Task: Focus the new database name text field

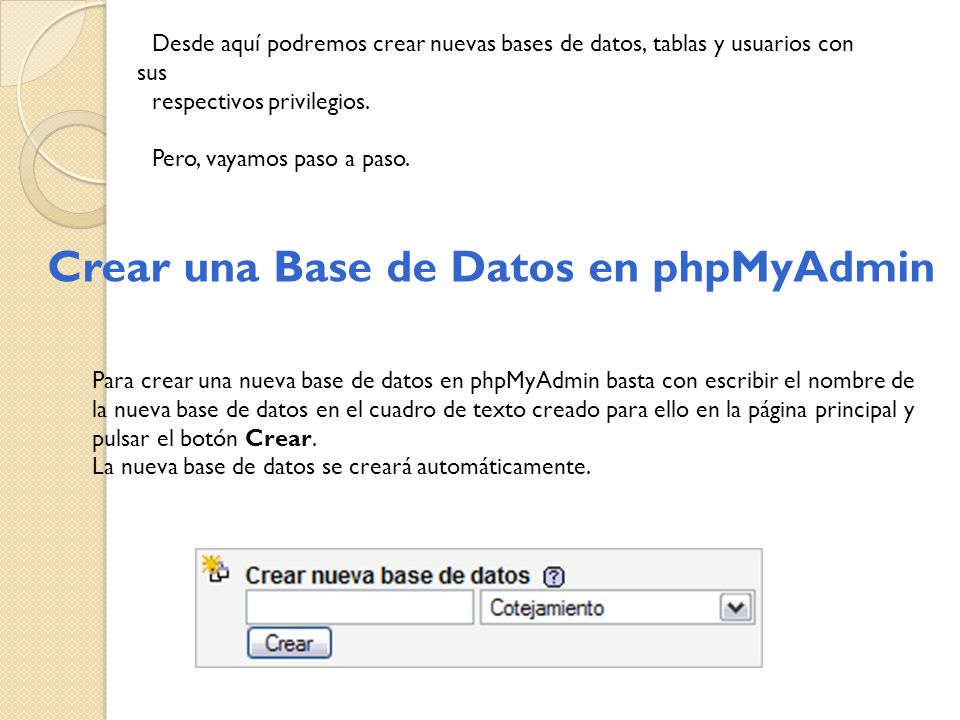Action: [x=360, y=607]
